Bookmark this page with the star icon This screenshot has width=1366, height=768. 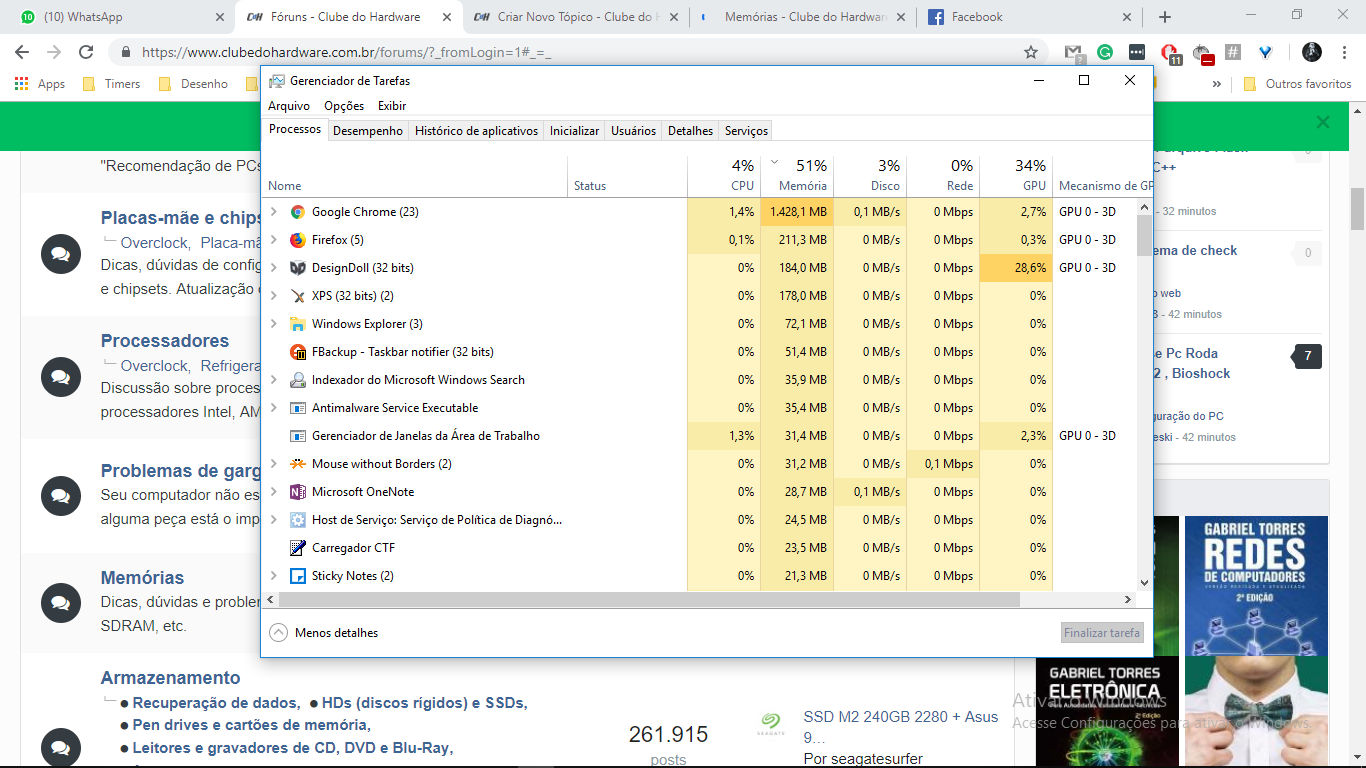[1031, 52]
